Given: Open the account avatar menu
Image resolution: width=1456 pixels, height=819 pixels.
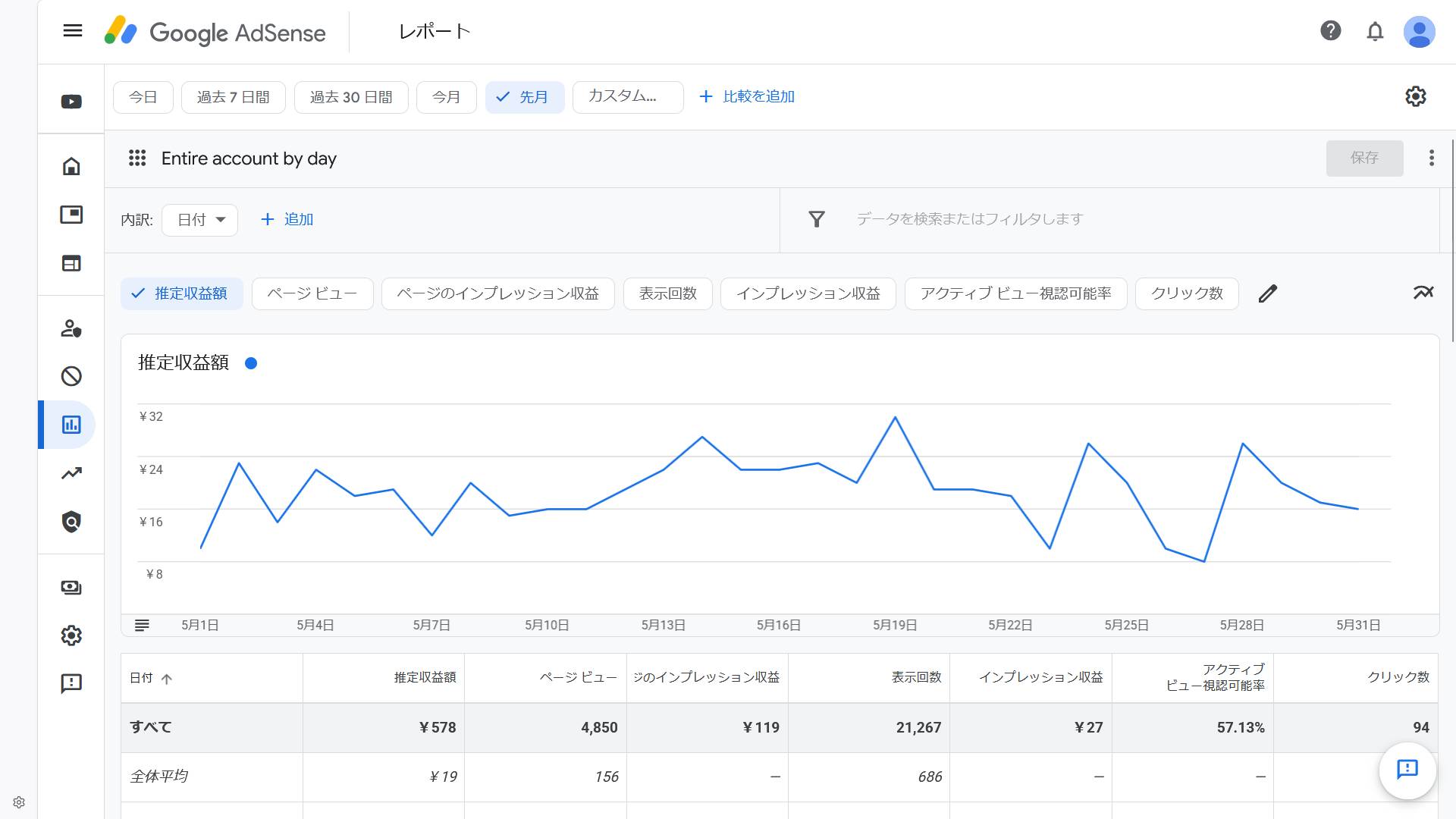Looking at the screenshot, I should [x=1419, y=32].
